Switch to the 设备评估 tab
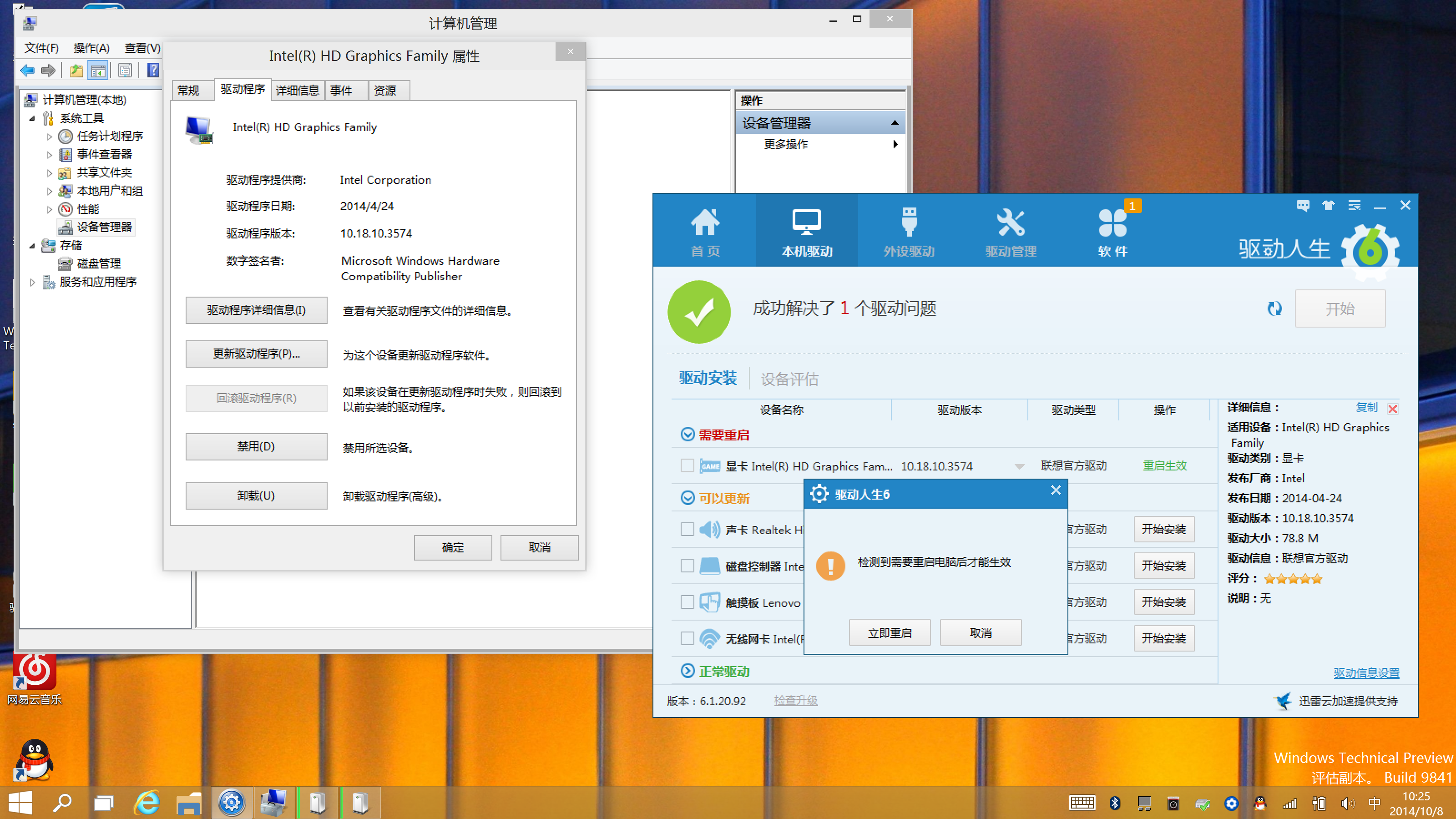The image size is (1456, 819). tap(789, 379)
